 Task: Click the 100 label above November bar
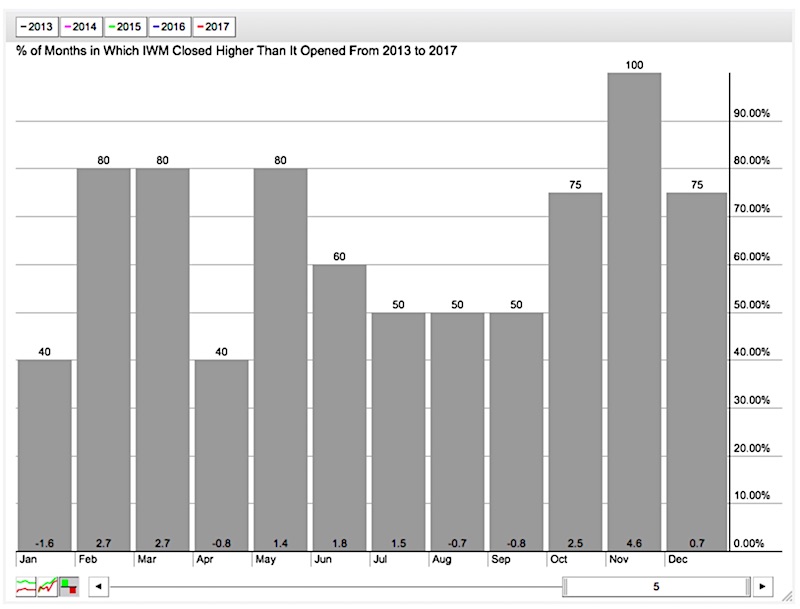point(634,65)
